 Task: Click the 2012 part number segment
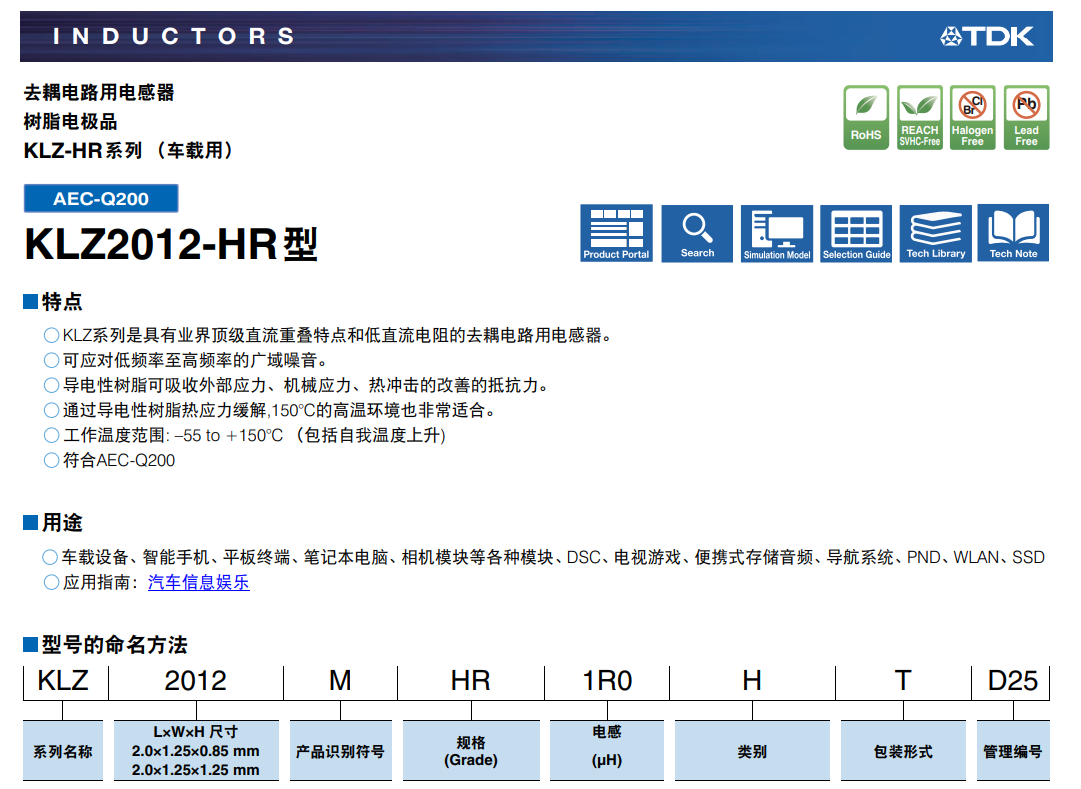coord(196,681)
